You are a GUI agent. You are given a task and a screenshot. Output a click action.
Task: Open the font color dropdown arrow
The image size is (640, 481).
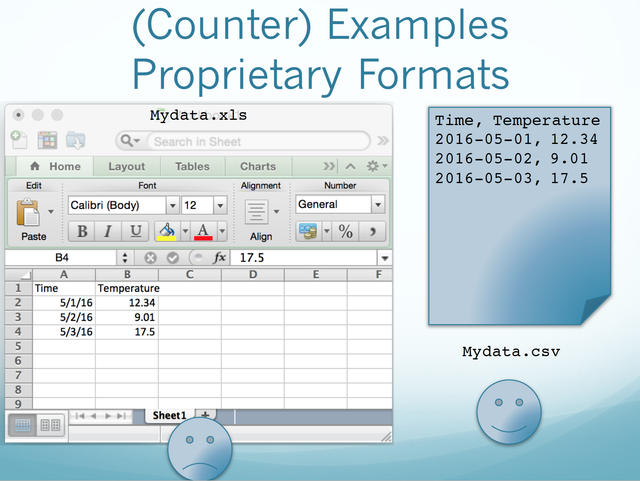click(222, 232)
